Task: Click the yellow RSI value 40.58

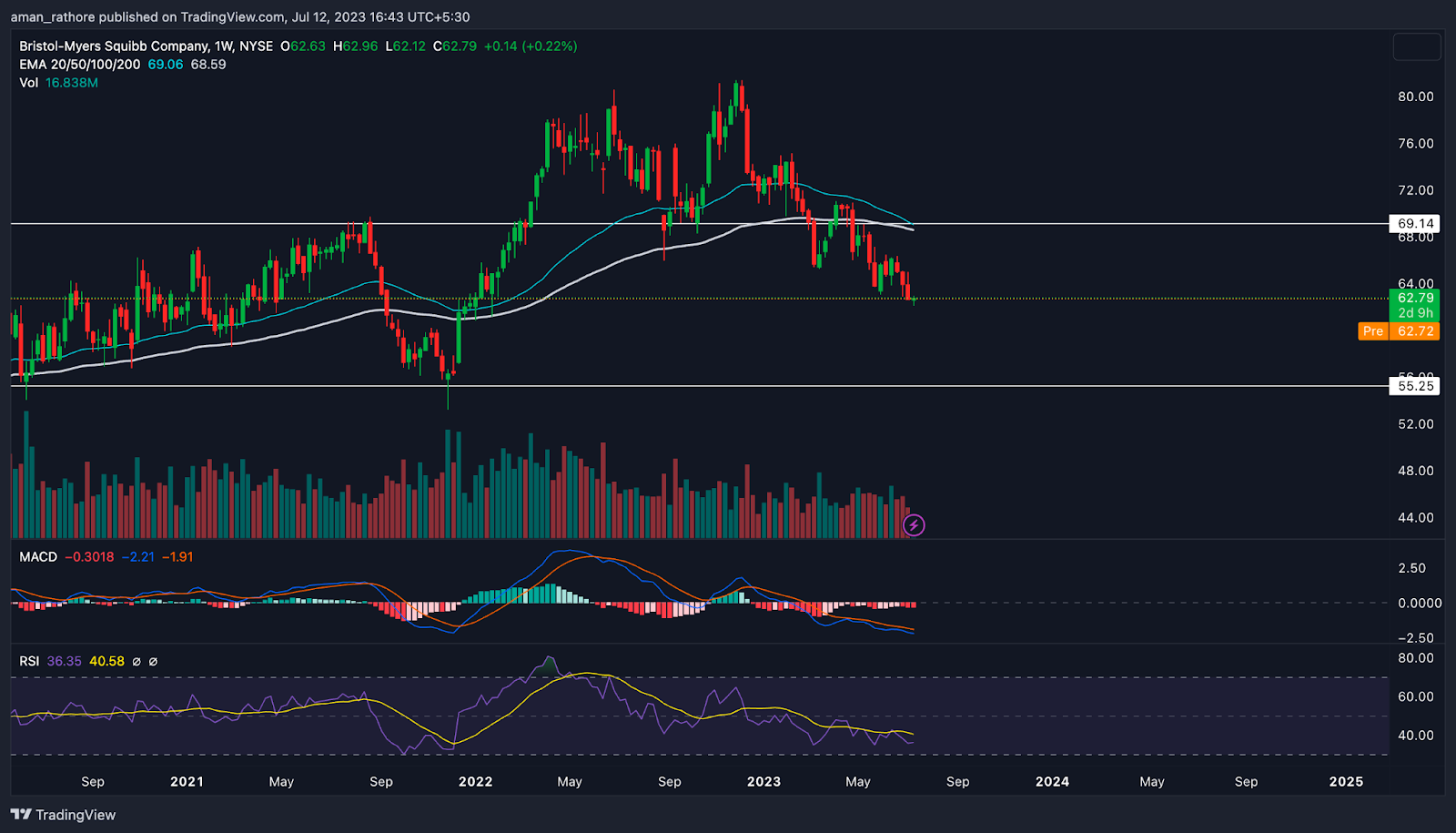Action: tap(106, 661)
